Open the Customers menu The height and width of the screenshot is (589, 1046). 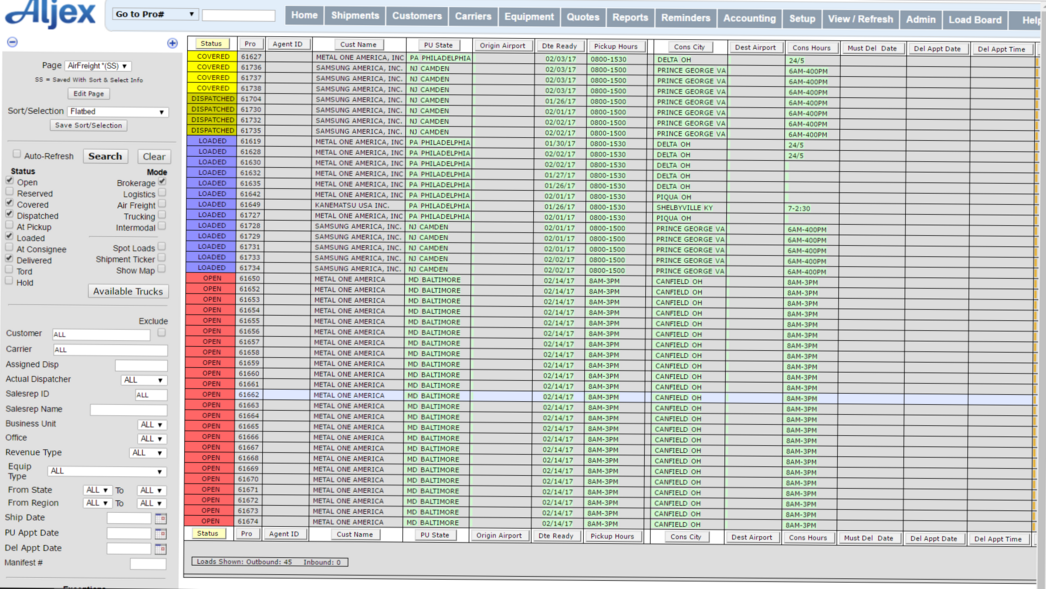click(417, 16)
